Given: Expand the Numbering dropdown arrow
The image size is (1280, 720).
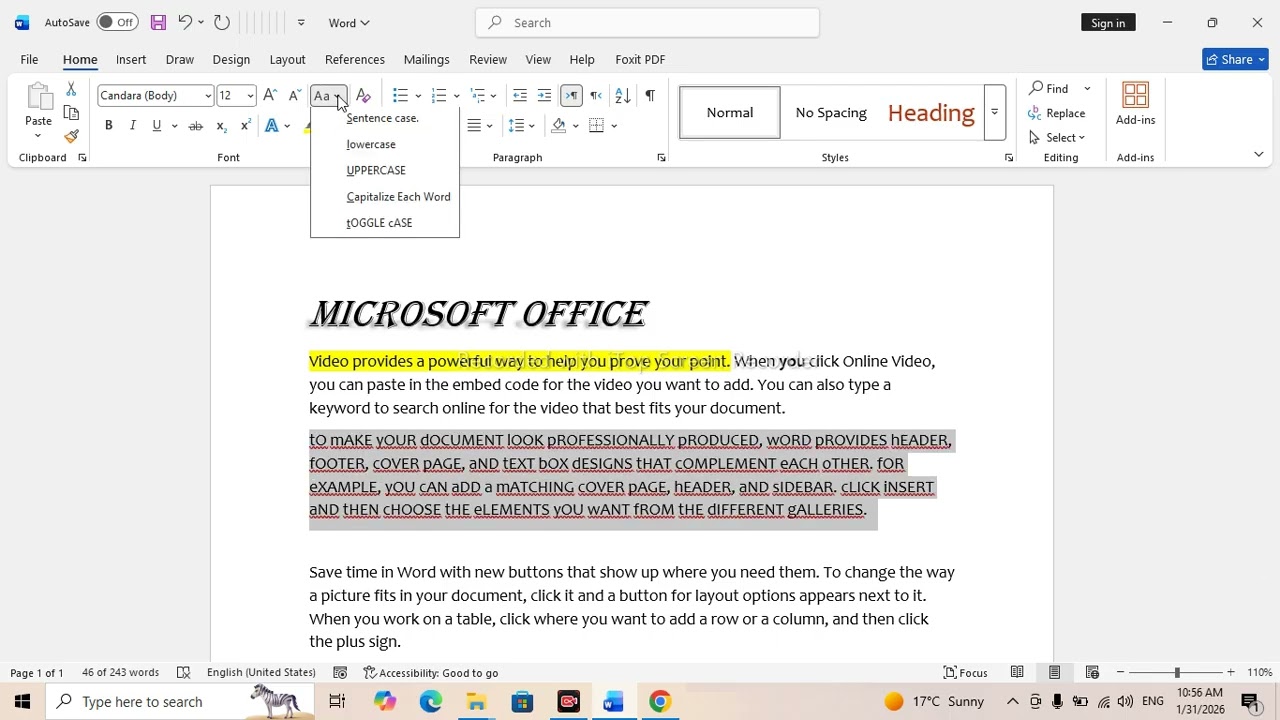Looking at the screenshot, I should [456, 96].
